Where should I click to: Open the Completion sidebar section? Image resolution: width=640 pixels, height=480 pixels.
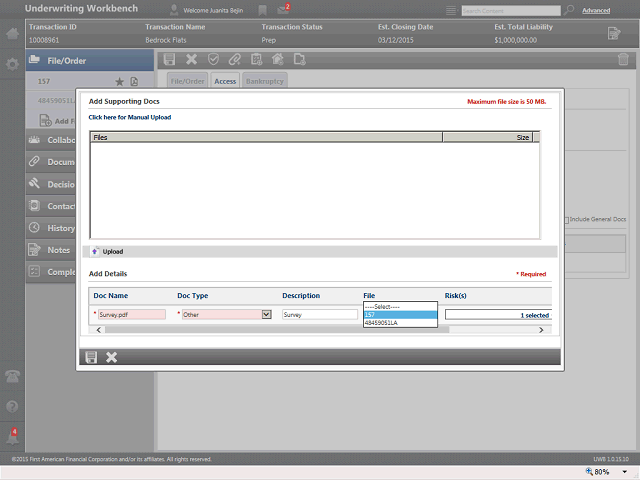pos(51,272)
